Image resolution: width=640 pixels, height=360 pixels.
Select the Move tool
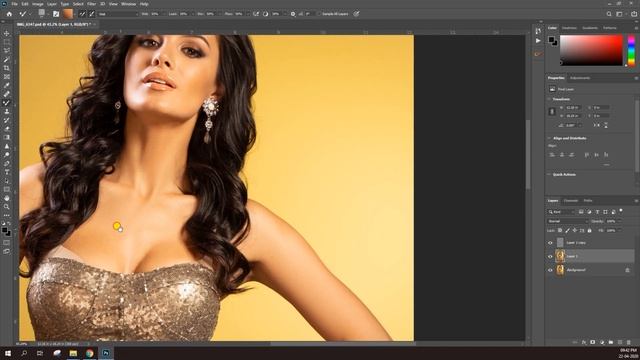point(7,33)
